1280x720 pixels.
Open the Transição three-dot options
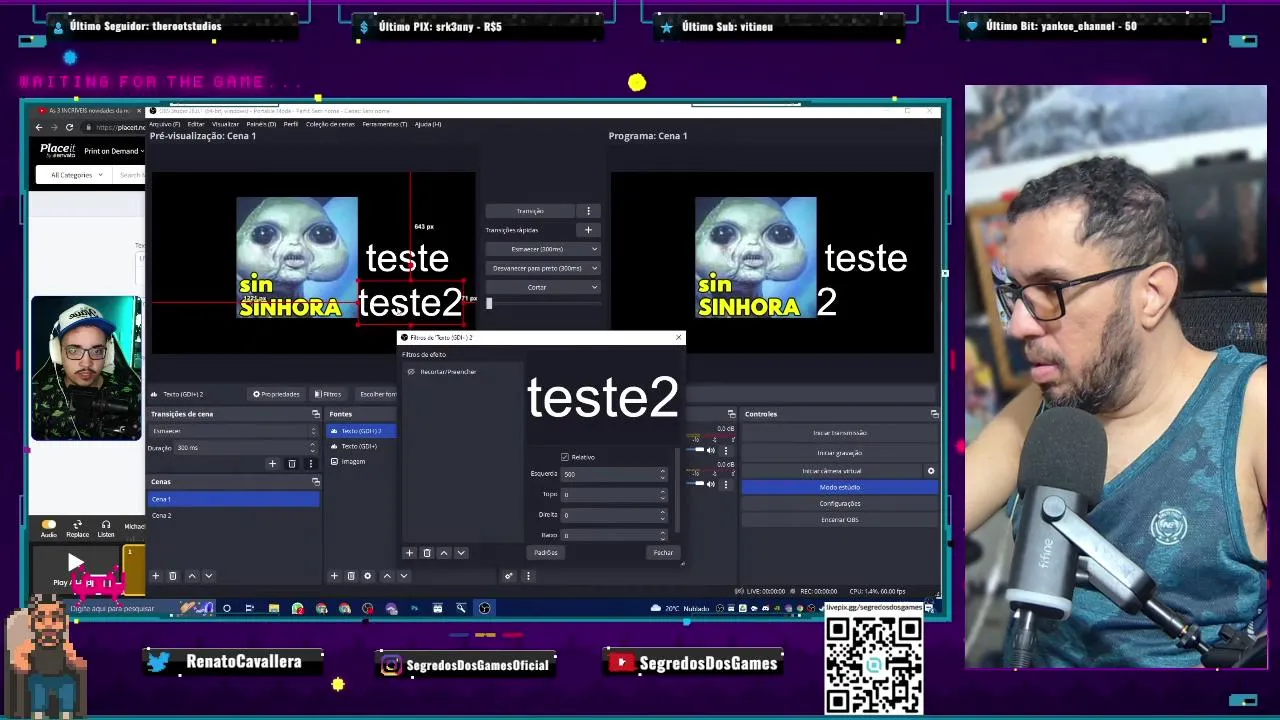click(589, 211)
